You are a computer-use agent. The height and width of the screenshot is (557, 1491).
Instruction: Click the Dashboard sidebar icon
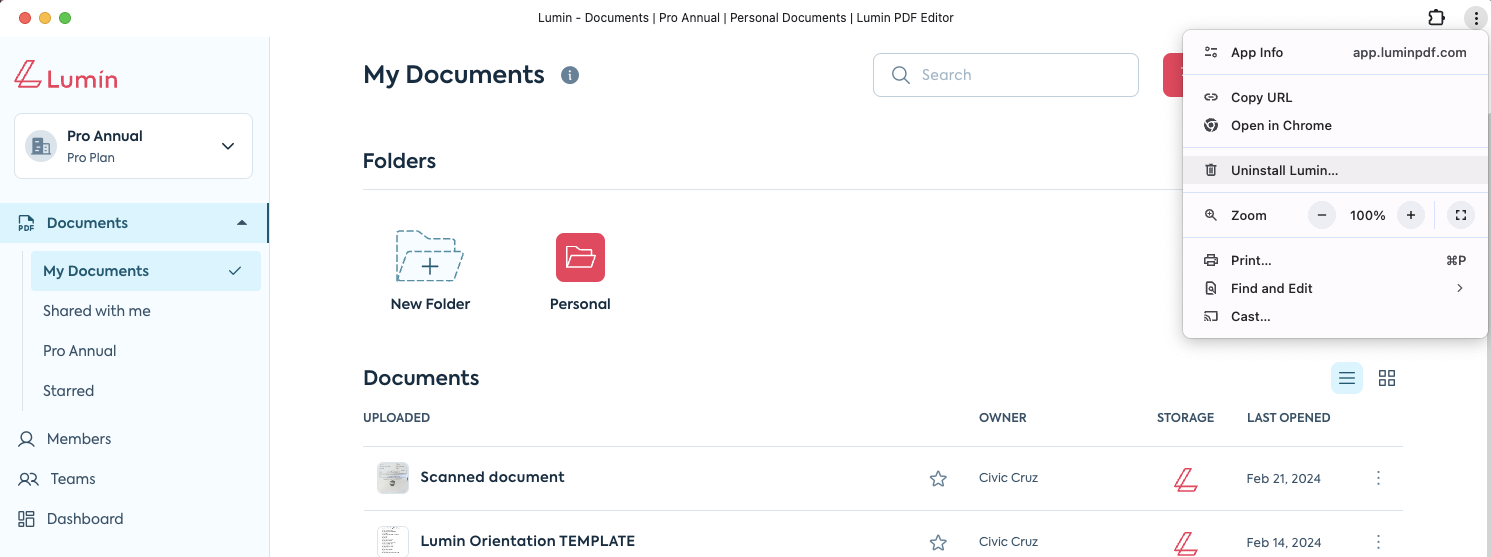point(28,519)
